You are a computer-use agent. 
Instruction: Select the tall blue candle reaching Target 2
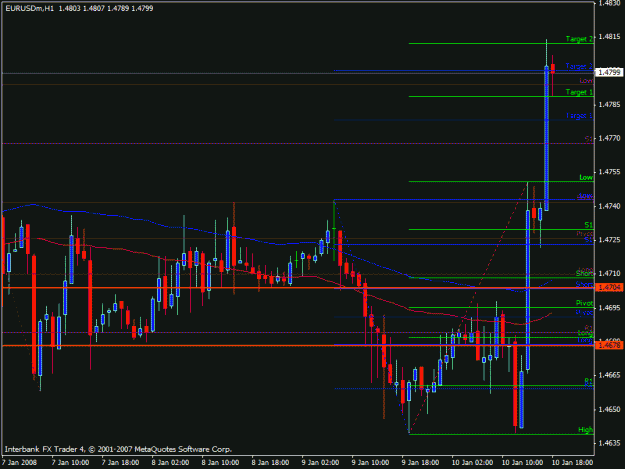pyautogui.click(x=546, y=138)
